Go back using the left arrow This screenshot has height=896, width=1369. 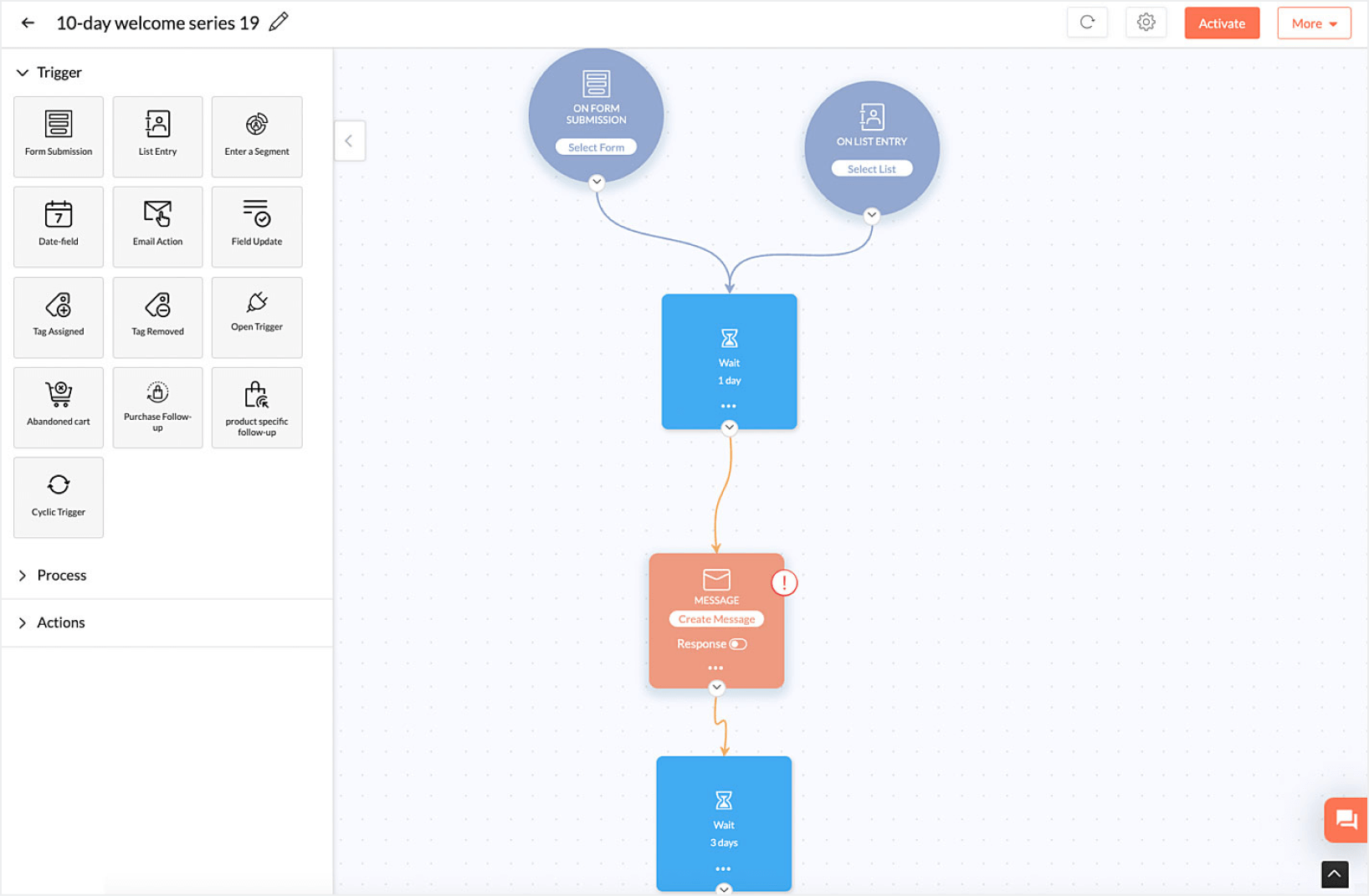coord(28,23)
